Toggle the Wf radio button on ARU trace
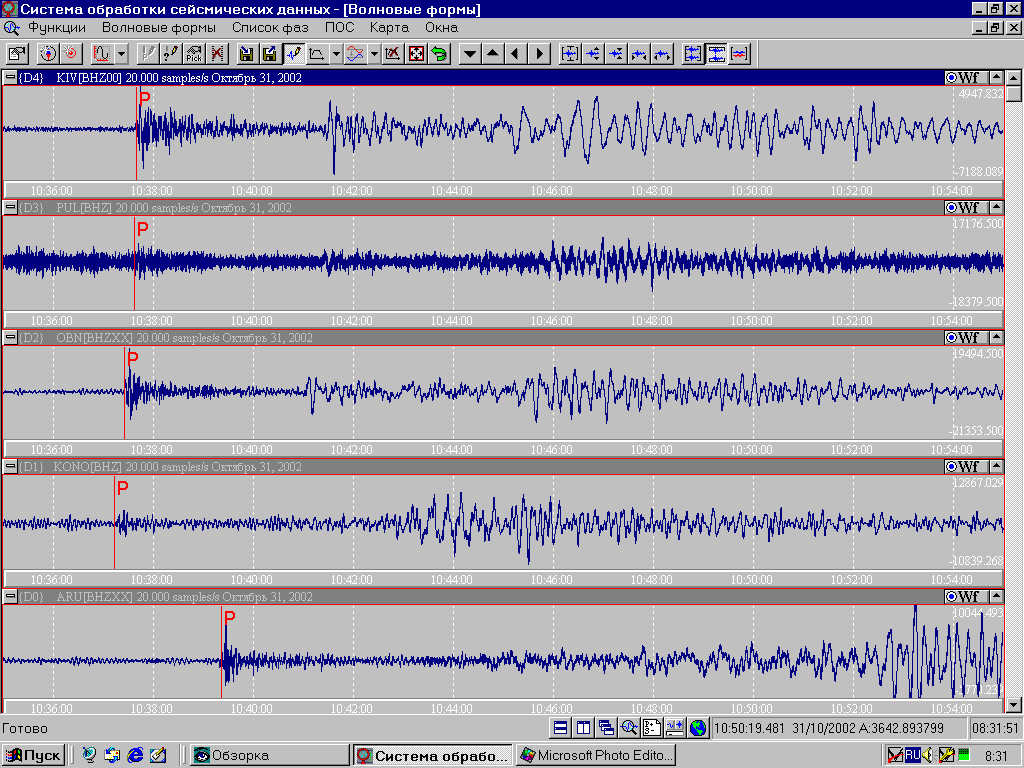1024x768 pixels. click(952, 597)
